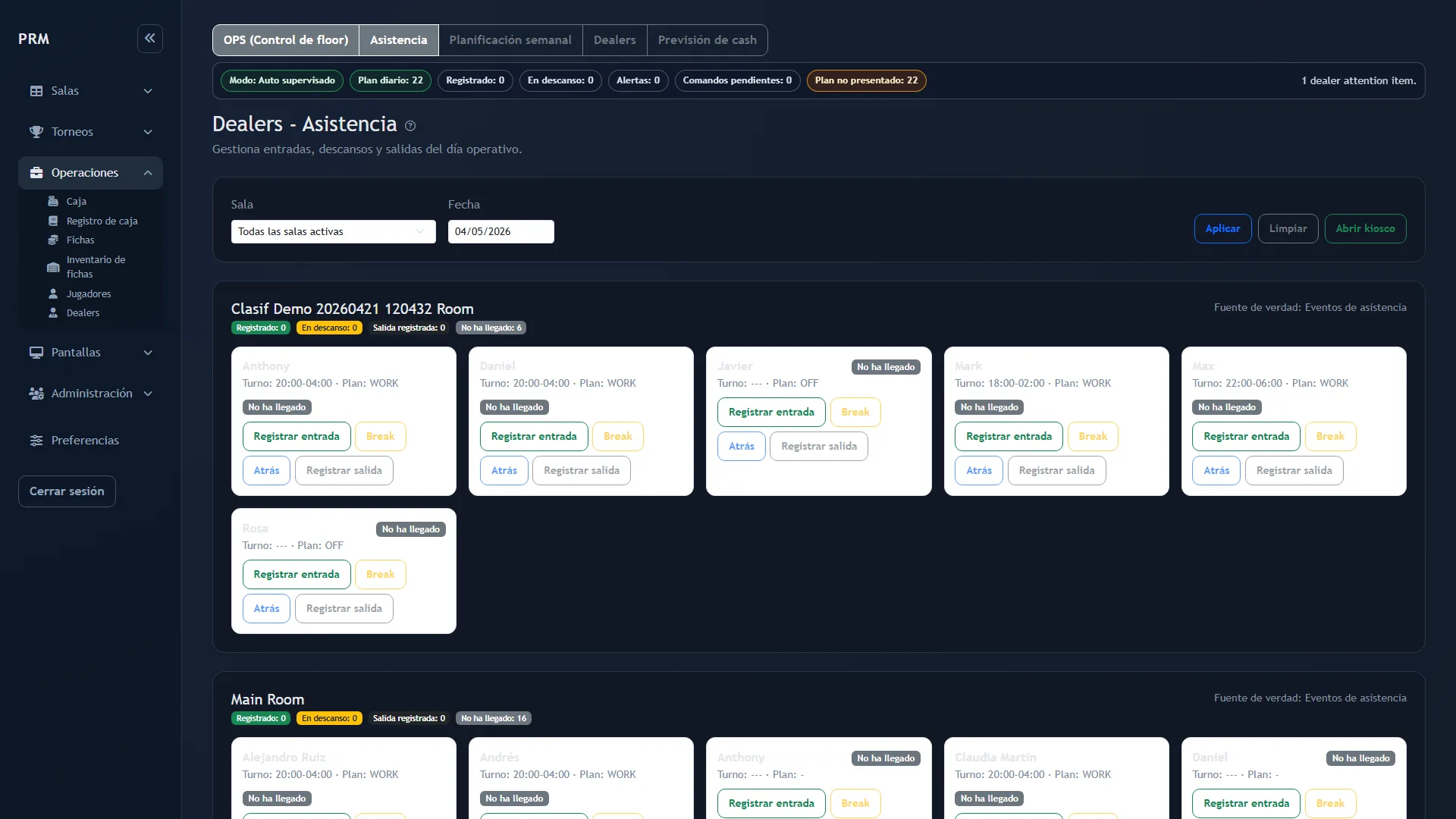Image resolution: width=1456 pixels, height=819 pixels.
Task: Click the Administración users icon
Action: coord(36,394)
